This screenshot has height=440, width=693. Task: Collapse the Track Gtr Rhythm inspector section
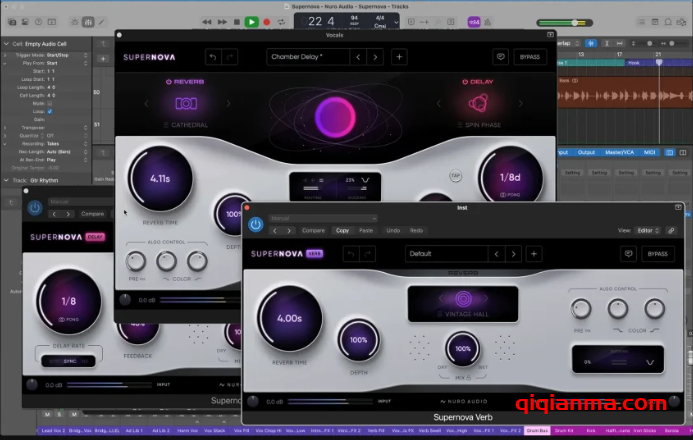6,180
